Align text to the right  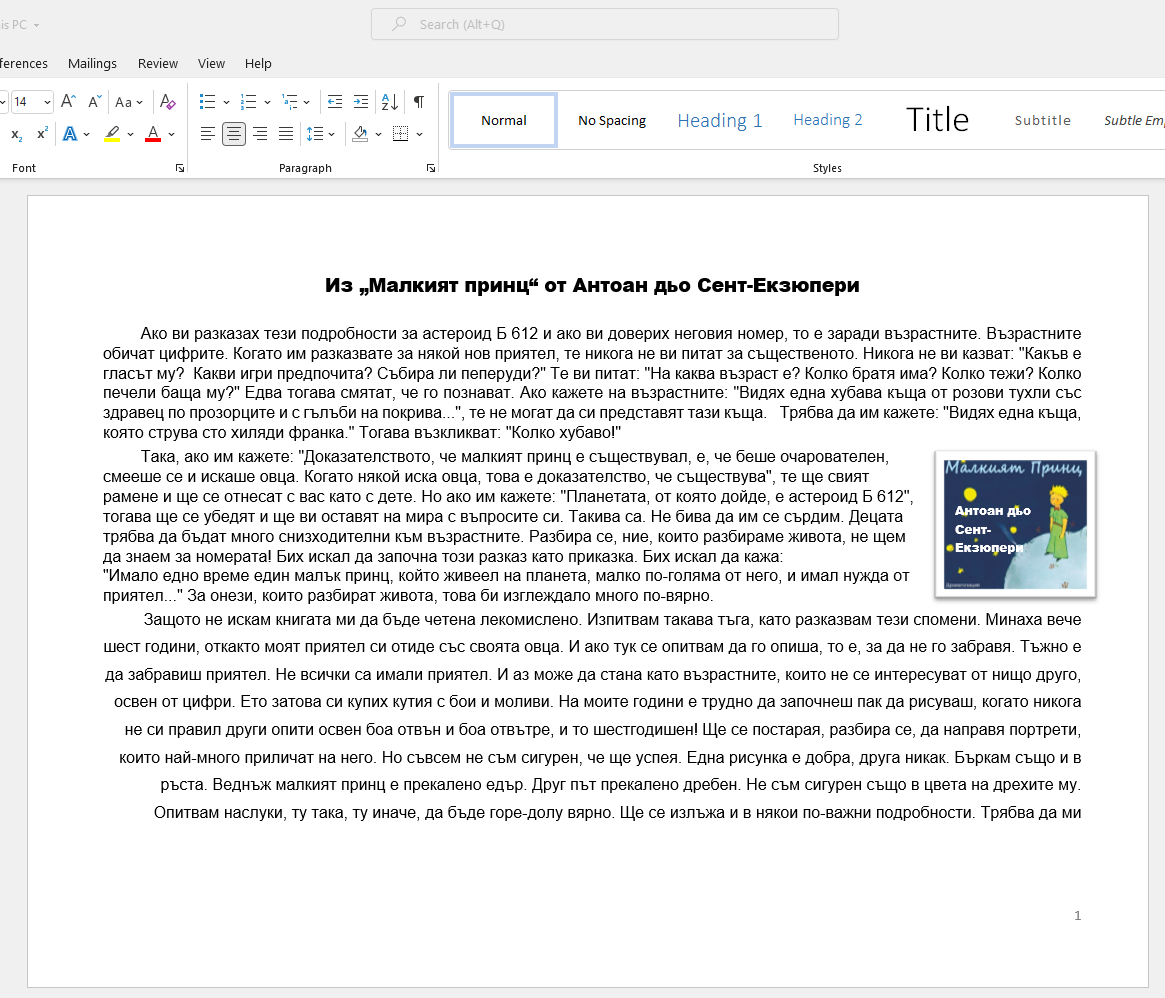[x=260, y=134]
